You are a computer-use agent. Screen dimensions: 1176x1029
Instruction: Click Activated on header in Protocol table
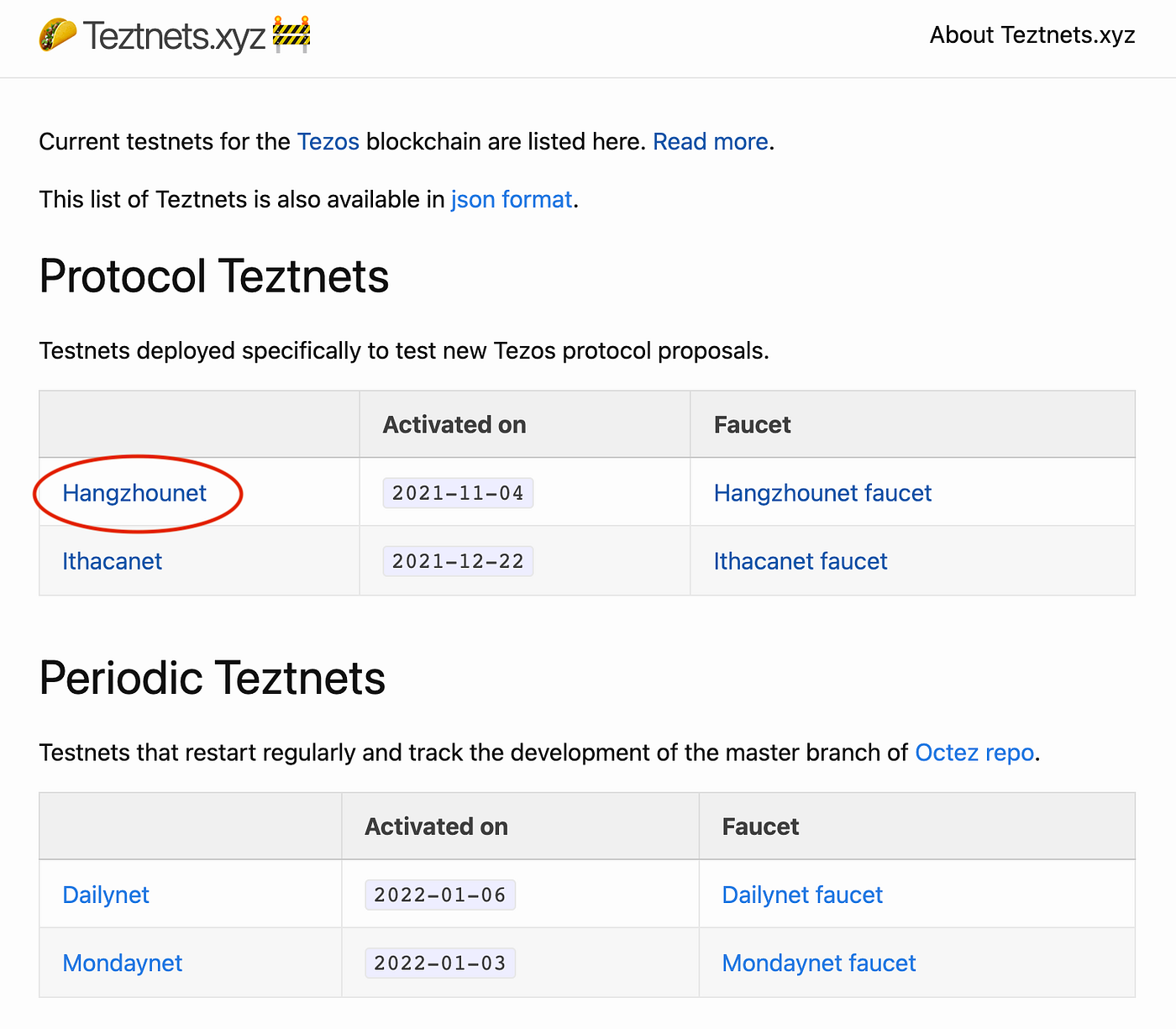point(454,425)
